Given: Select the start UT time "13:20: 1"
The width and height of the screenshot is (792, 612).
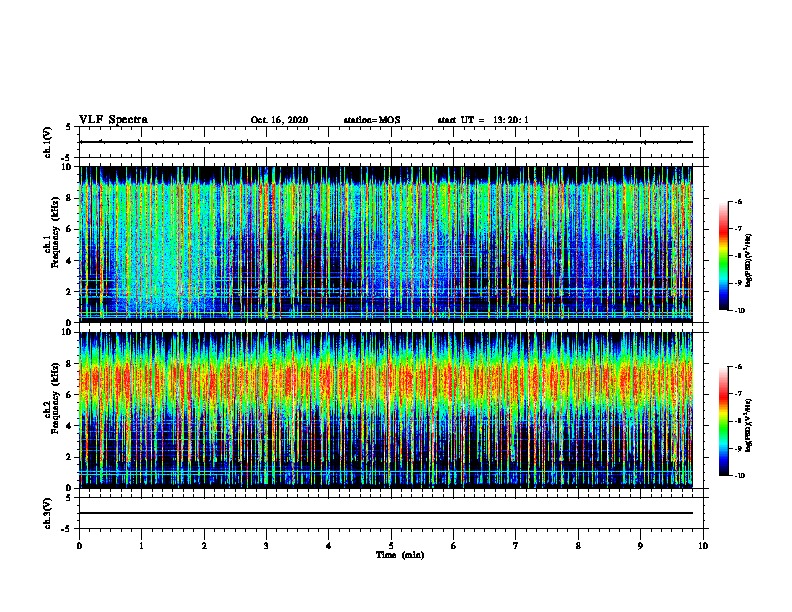Looking at the screenshot, I should [511, 120].
